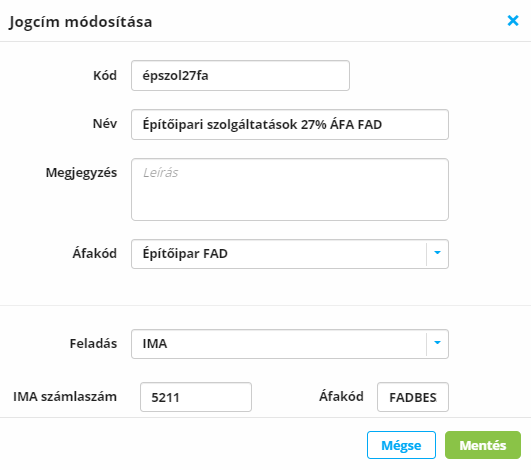
Task: Cancel with the Mégse button
Action: [401, 445]
